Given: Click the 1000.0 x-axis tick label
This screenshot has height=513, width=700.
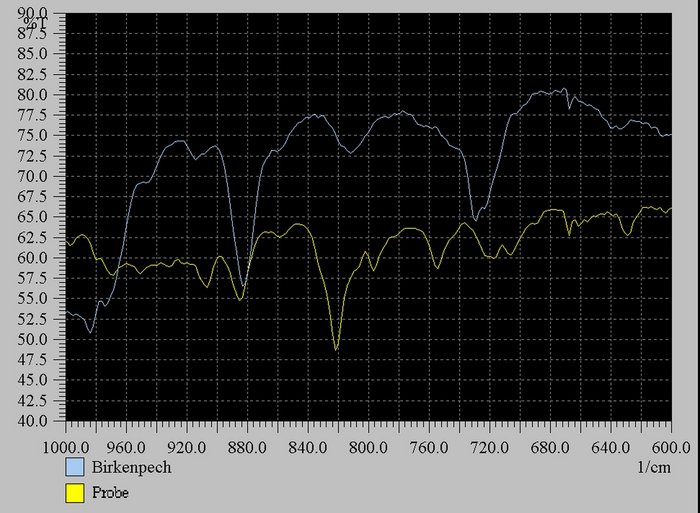Looking at the screenshot, I should [66, 447].
